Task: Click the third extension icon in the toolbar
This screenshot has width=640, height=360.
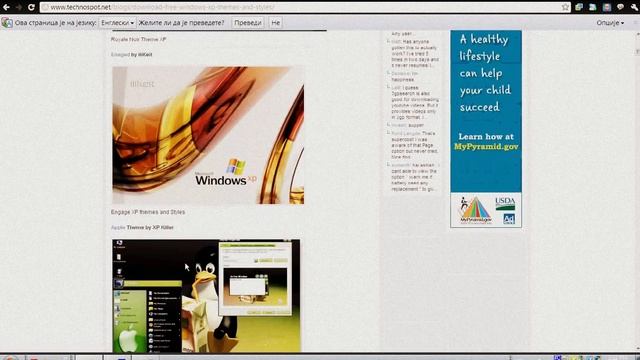Action: [x=607, y=7]
